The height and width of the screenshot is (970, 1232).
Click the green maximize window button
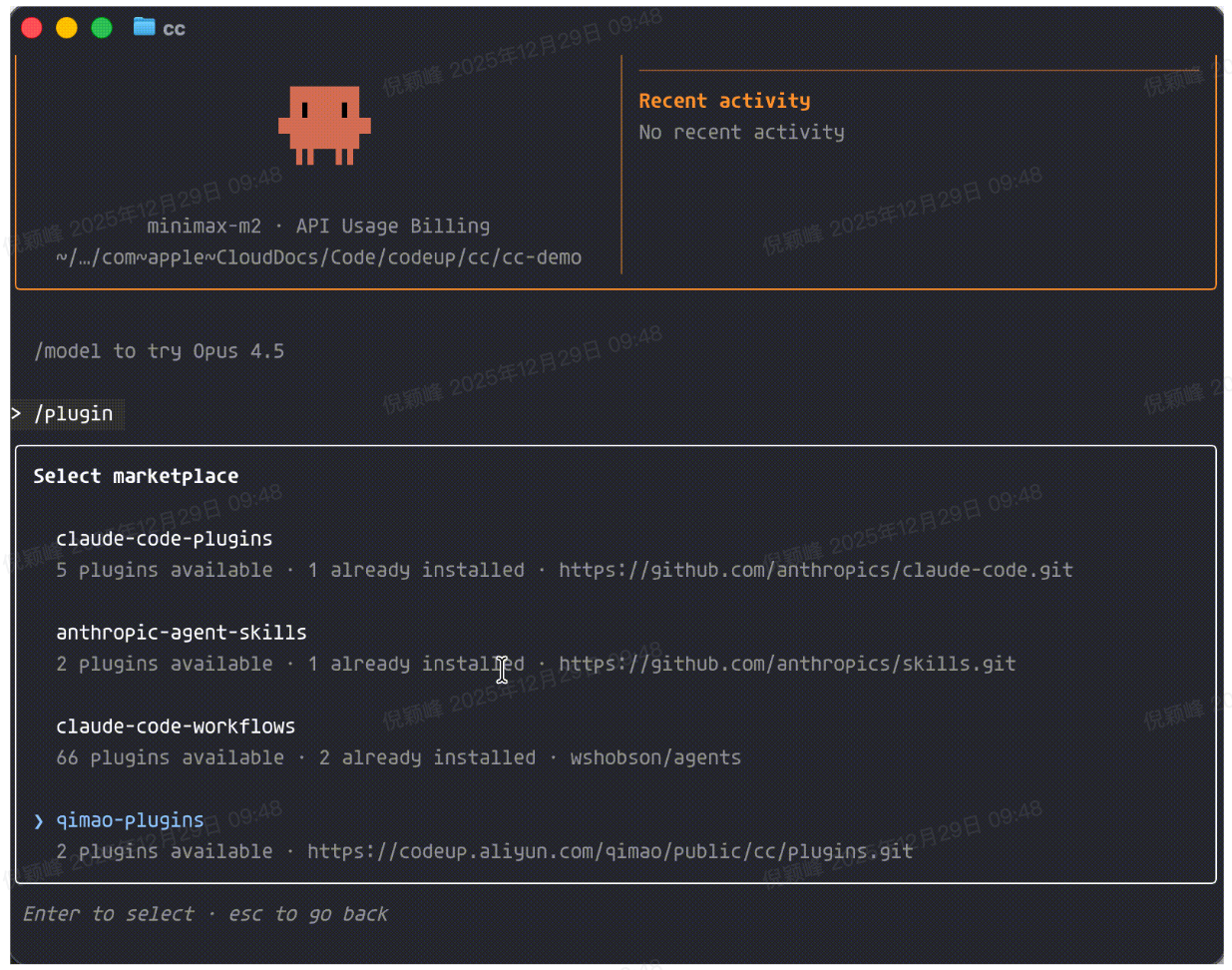(x=102, y=28)
